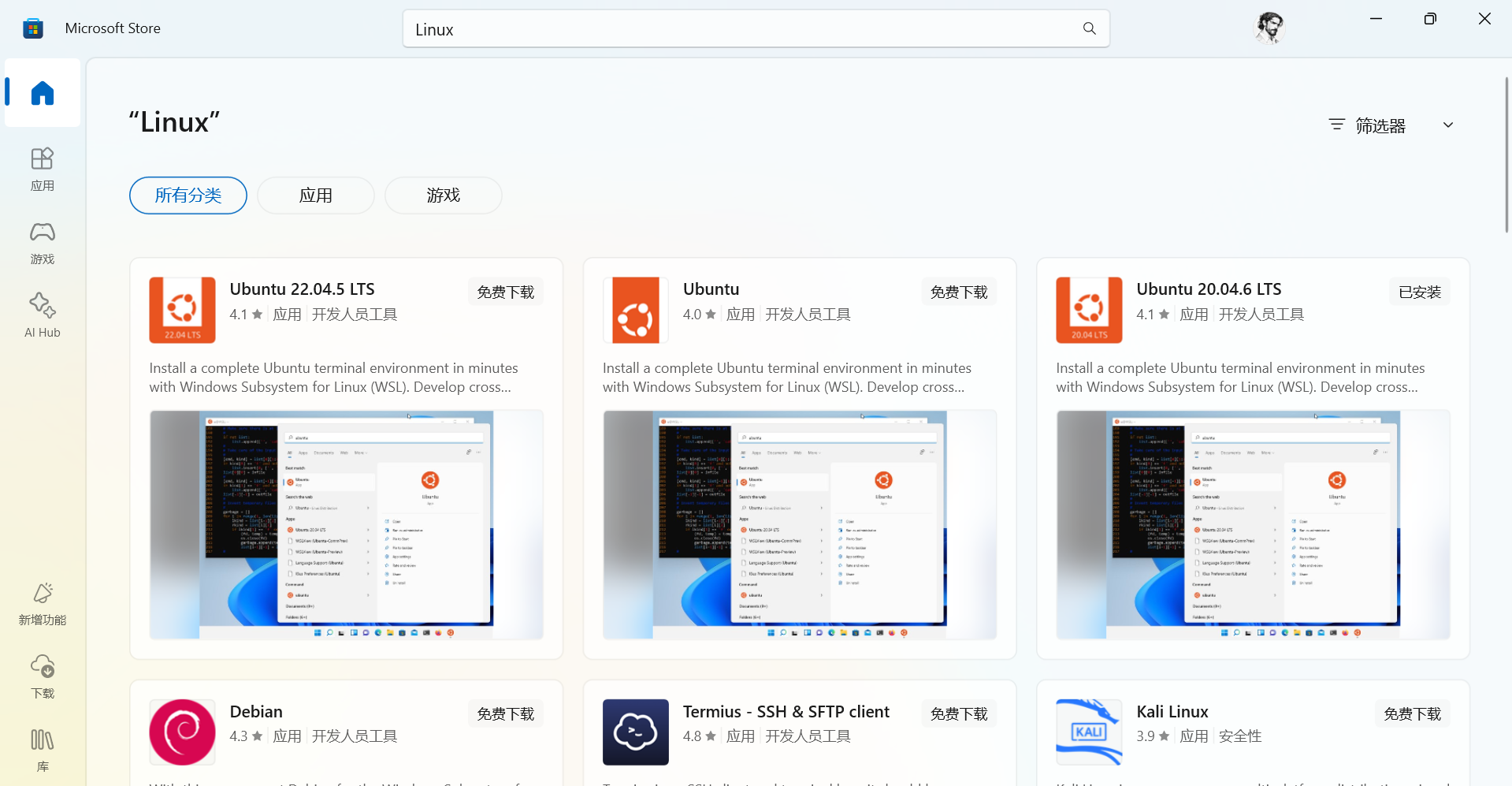Click the “Linux” results heading

point(174,122)
